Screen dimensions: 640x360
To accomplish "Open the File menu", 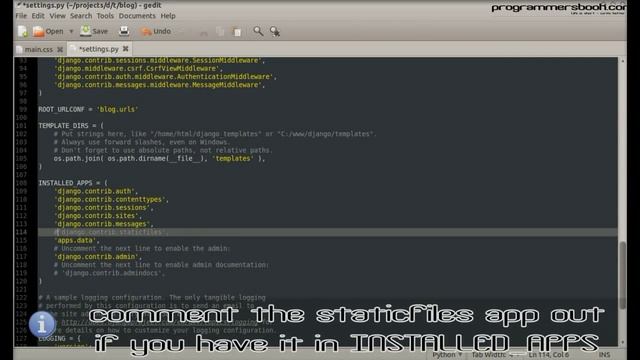I will tap(21, 16).
